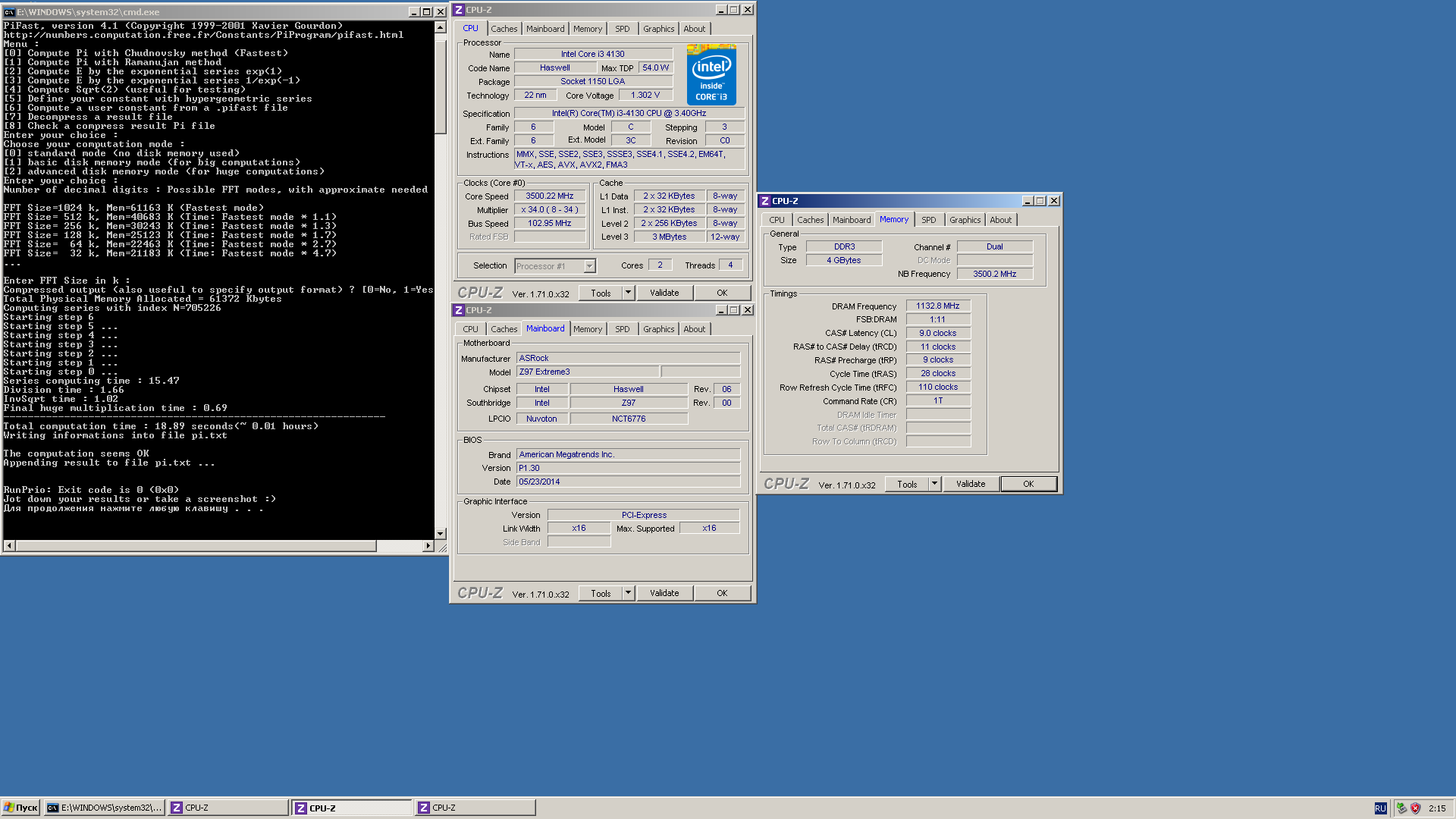
Task: Open the Graphics tab in top CPU-Z window
Action: [658, 29]
